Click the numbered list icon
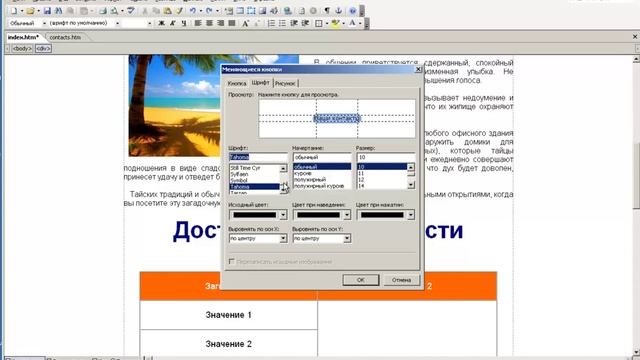 click(x=271, y=23)
